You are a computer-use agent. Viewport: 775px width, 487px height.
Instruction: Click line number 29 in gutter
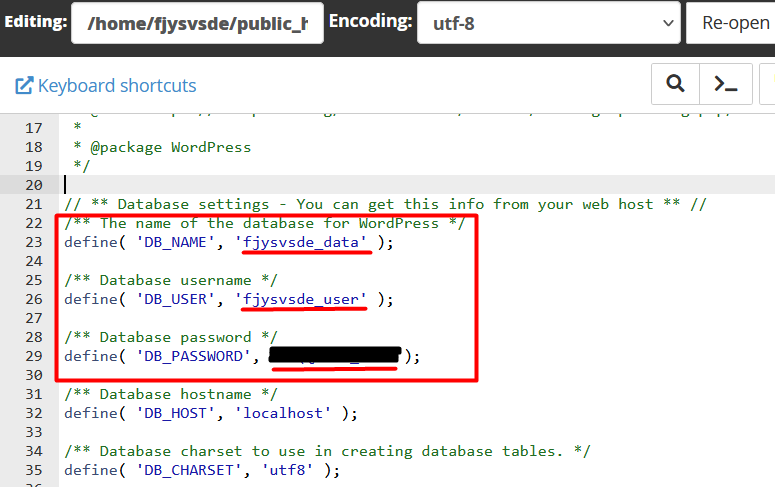(x=34, y=356)
